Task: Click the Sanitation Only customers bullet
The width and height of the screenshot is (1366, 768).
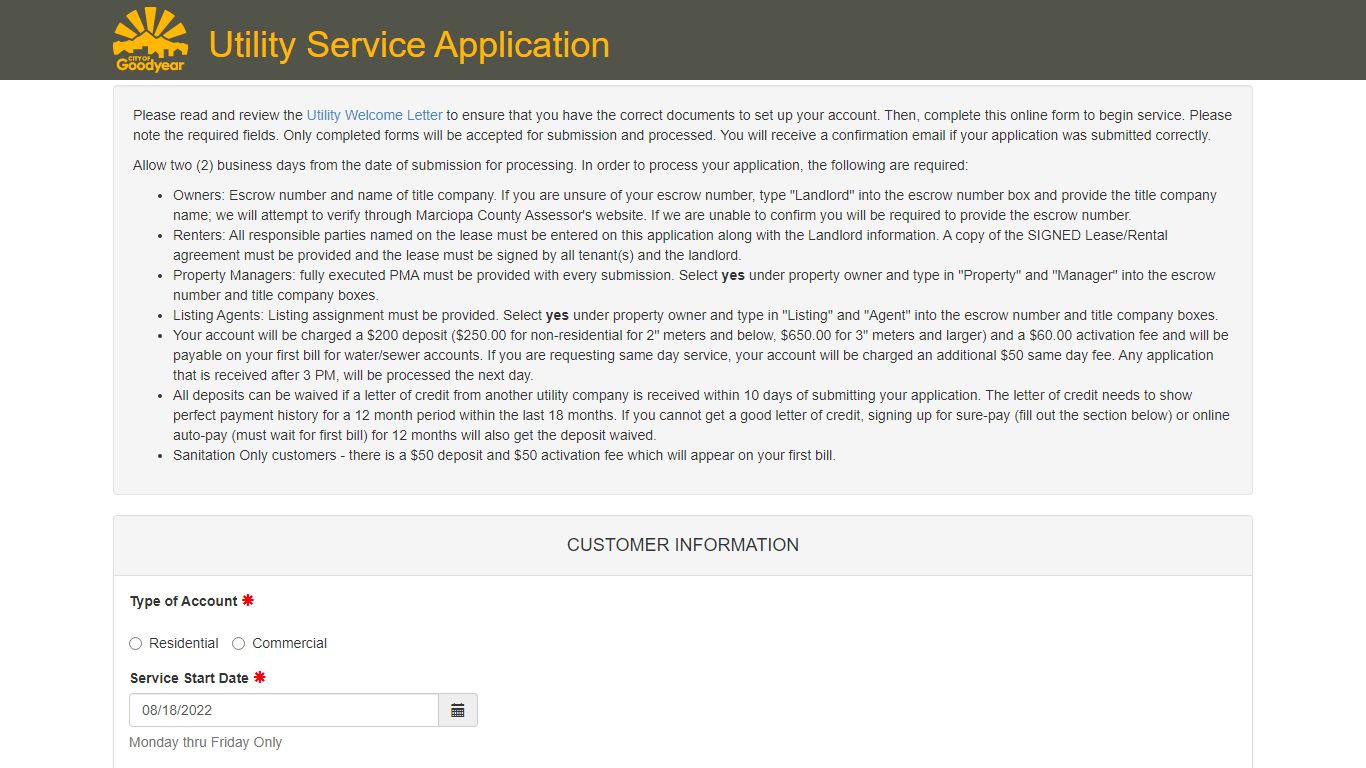Action: click(504, 455)
